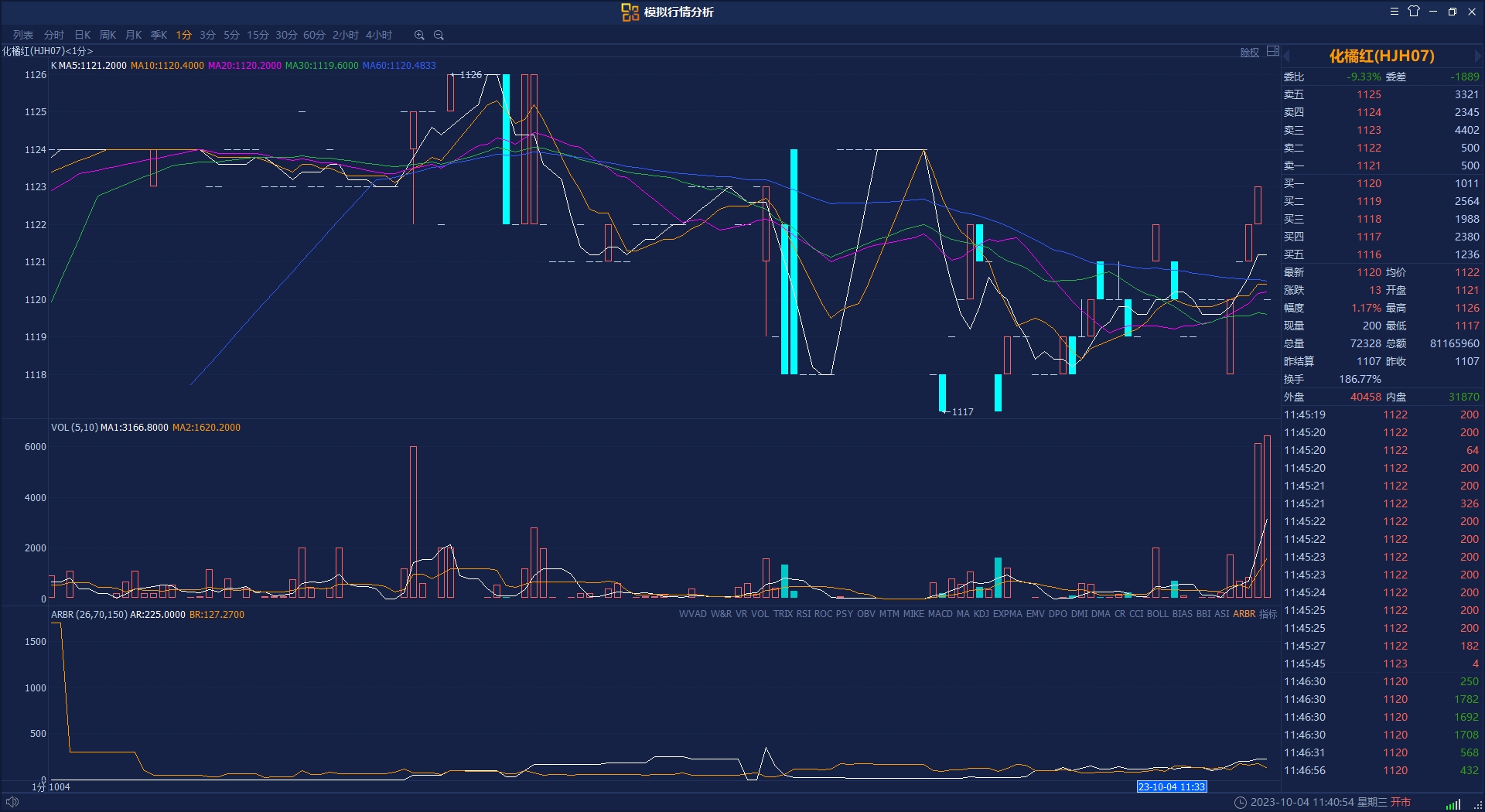Toggle the 除权 adjustment option
Screen dimensions: 1485x812
(x=1250, y=53)
